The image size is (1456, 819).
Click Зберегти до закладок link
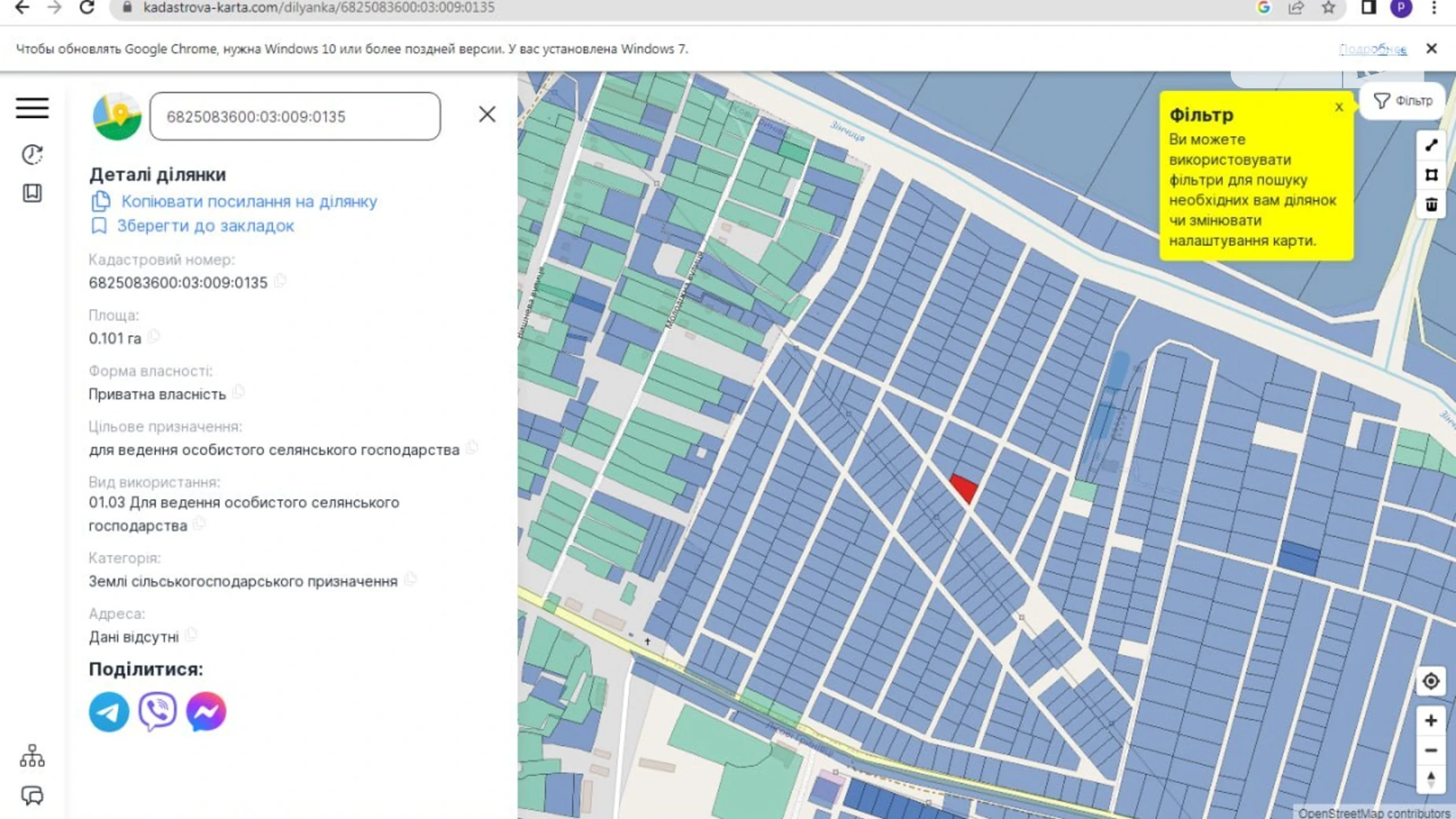(x=205, y=226)
